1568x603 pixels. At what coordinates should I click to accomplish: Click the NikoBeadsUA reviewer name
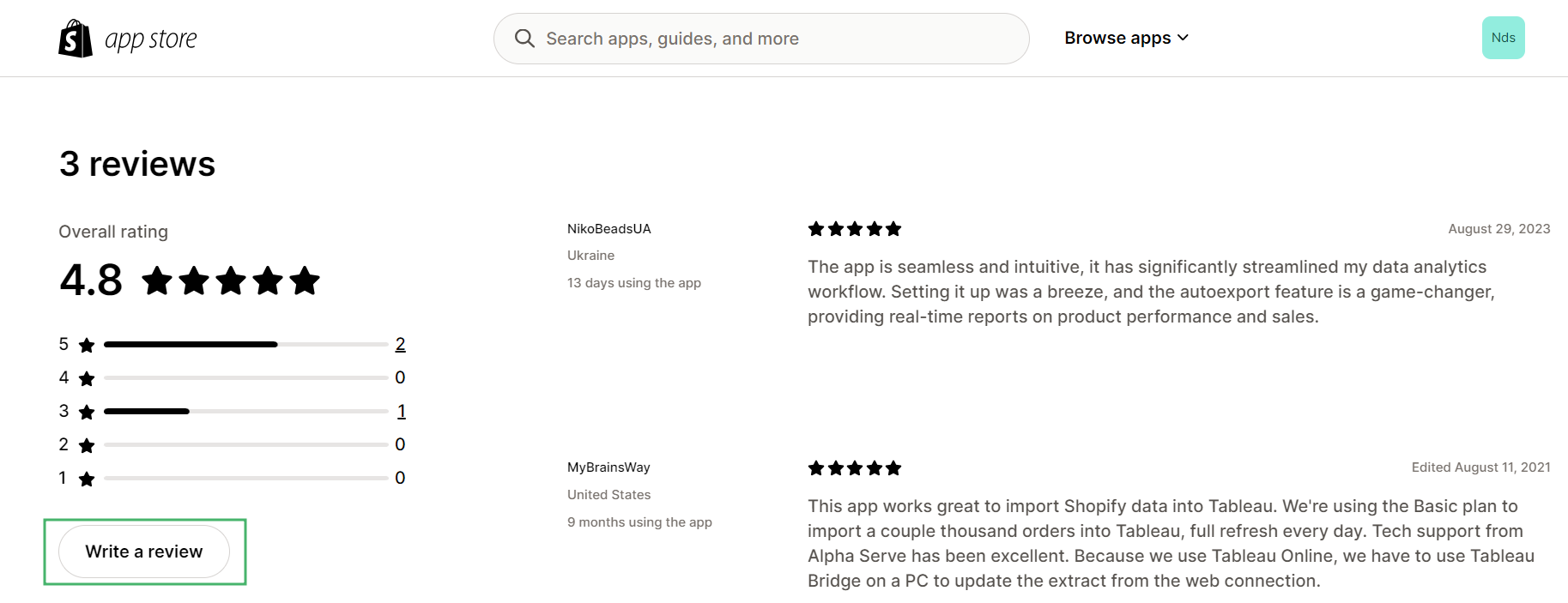click(x=609, y=229)
